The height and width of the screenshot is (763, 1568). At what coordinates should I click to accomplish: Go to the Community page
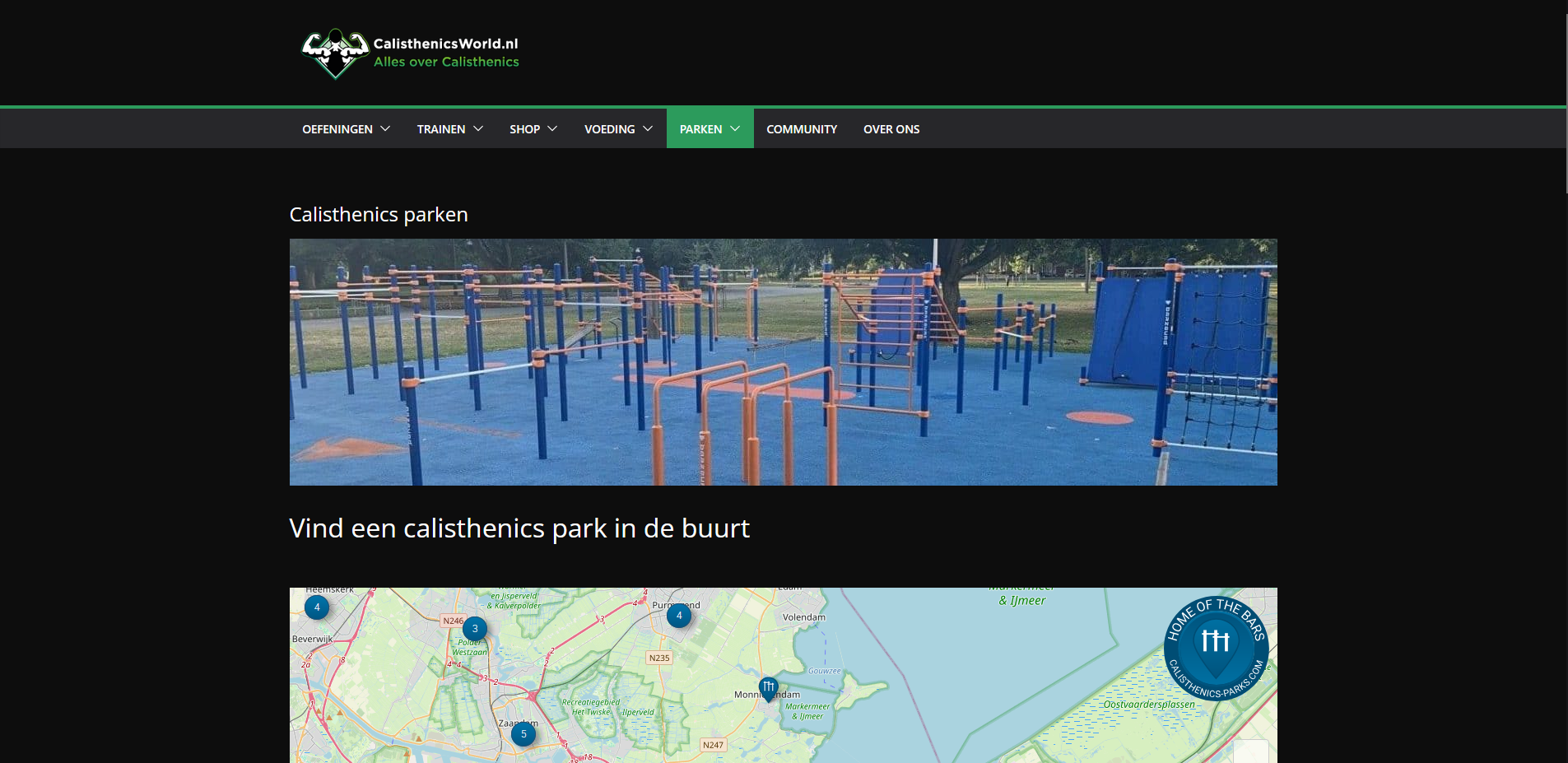802,129
